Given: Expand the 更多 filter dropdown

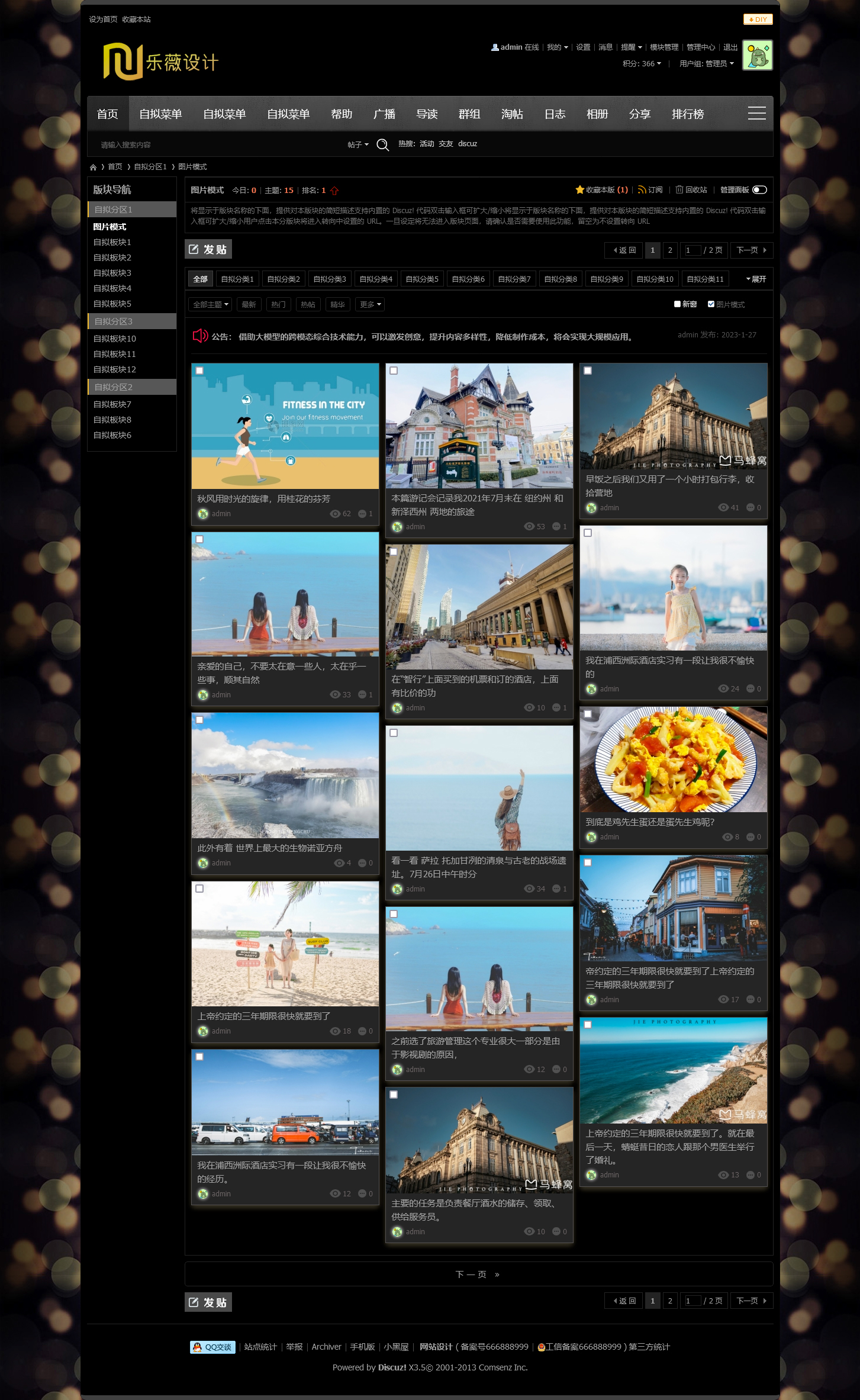Looking at the screenshot, I should [x=370, y=305].
